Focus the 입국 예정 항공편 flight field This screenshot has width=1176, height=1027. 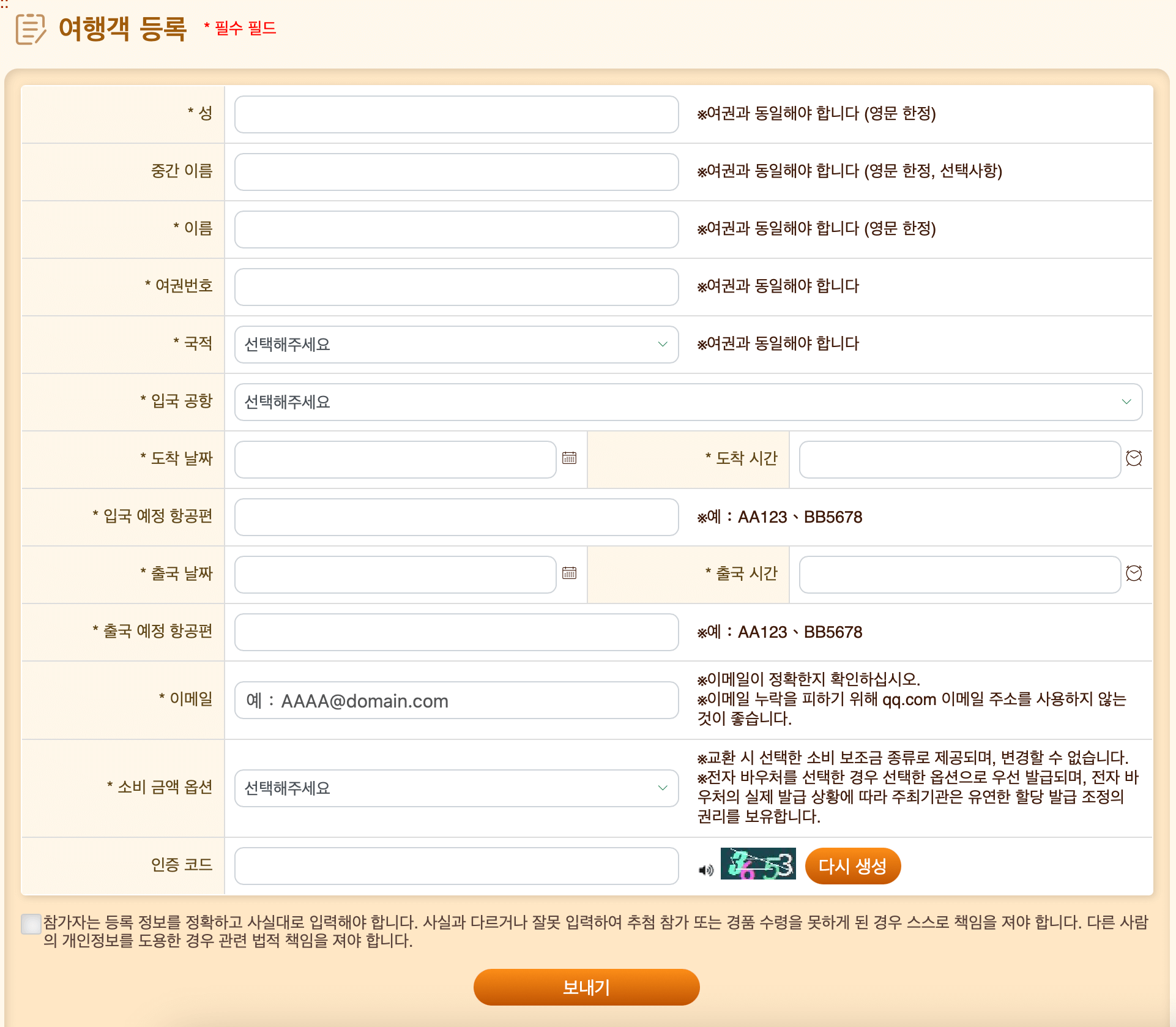tap(456, 517)
